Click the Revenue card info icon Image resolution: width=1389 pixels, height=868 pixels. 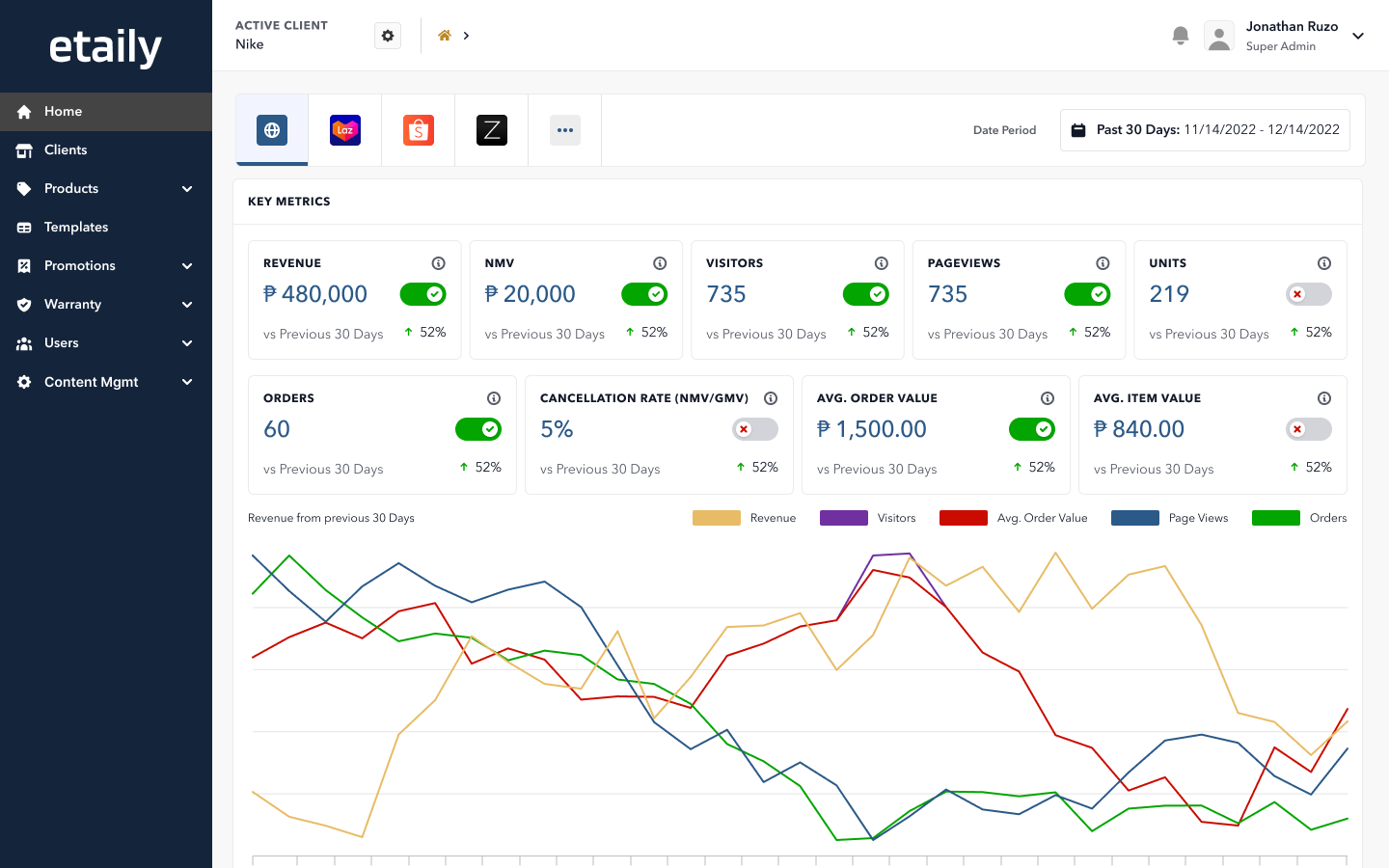click(438, 263)
